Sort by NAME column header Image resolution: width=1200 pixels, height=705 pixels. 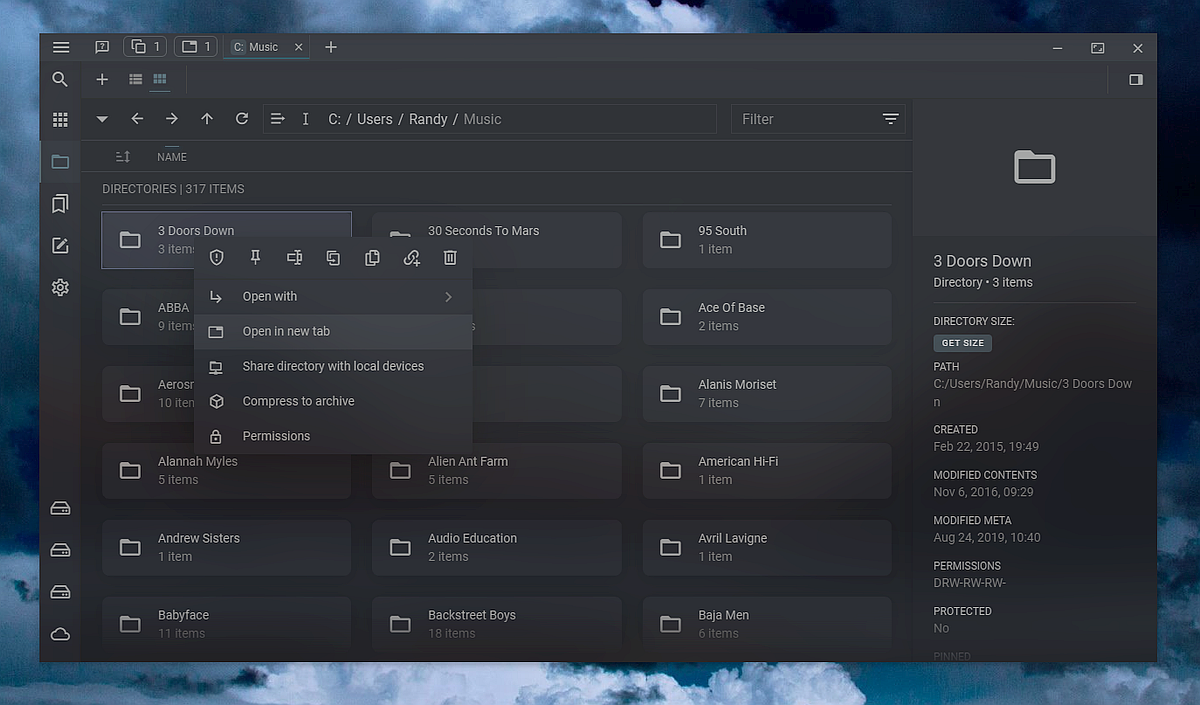pyautogui.click(x=172, y=157)
